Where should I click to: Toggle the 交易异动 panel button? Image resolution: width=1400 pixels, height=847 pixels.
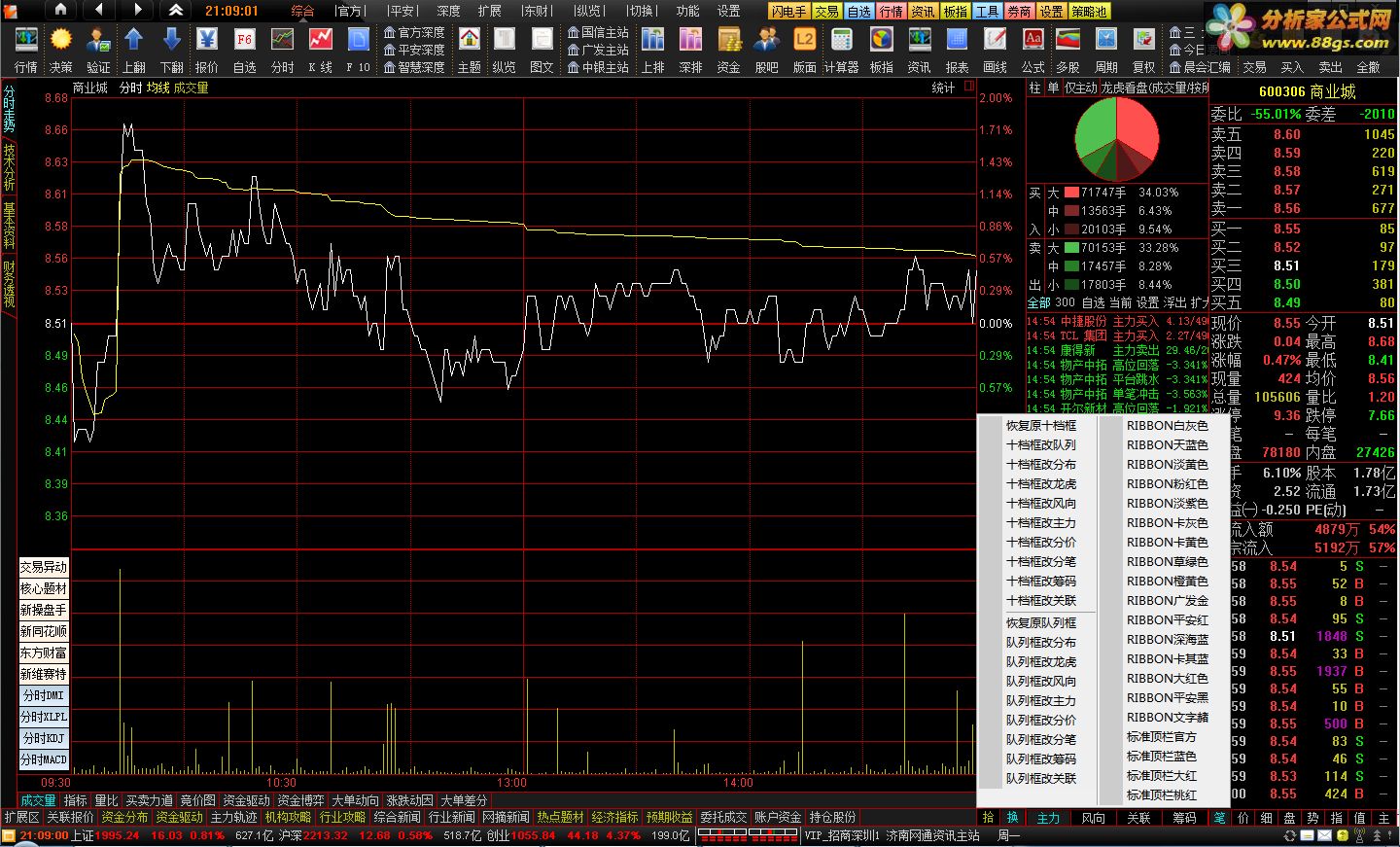pos(45,567)
